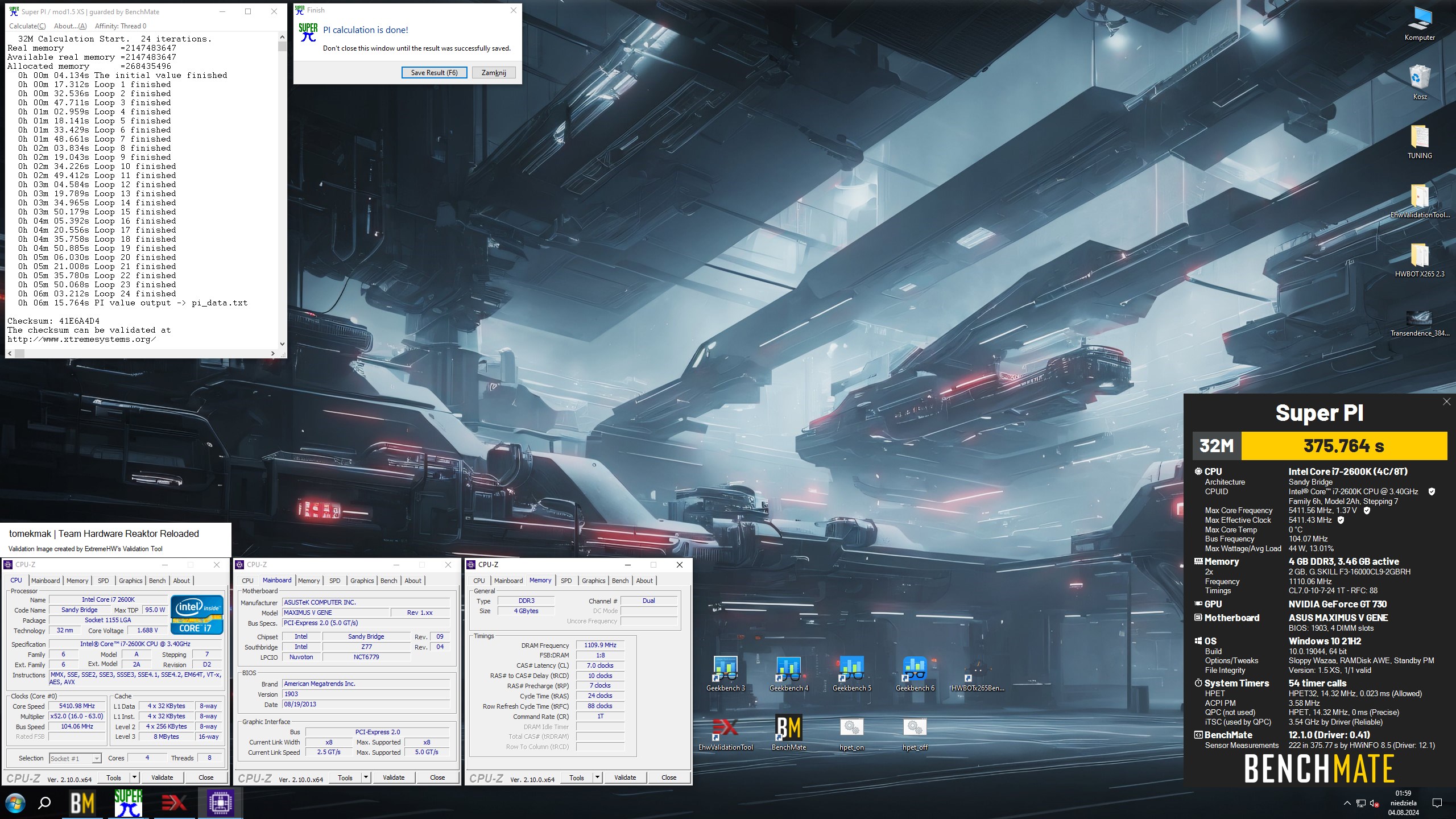Screen dimensions: 1456x819
Task: Launch the Geekbench 5 shortcut
Action: coord(852,674)
